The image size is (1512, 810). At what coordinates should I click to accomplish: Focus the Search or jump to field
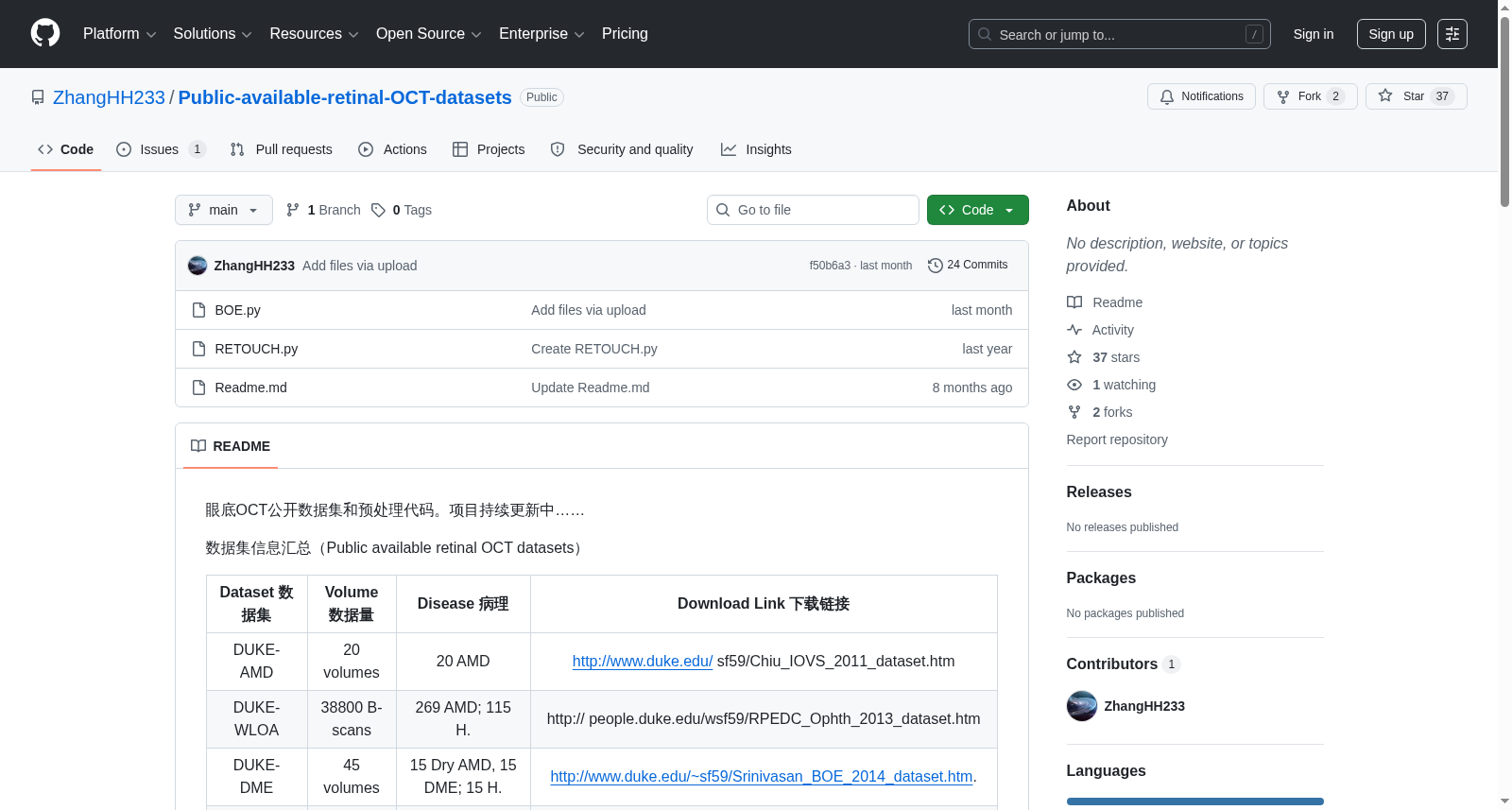pos(1119,34)
